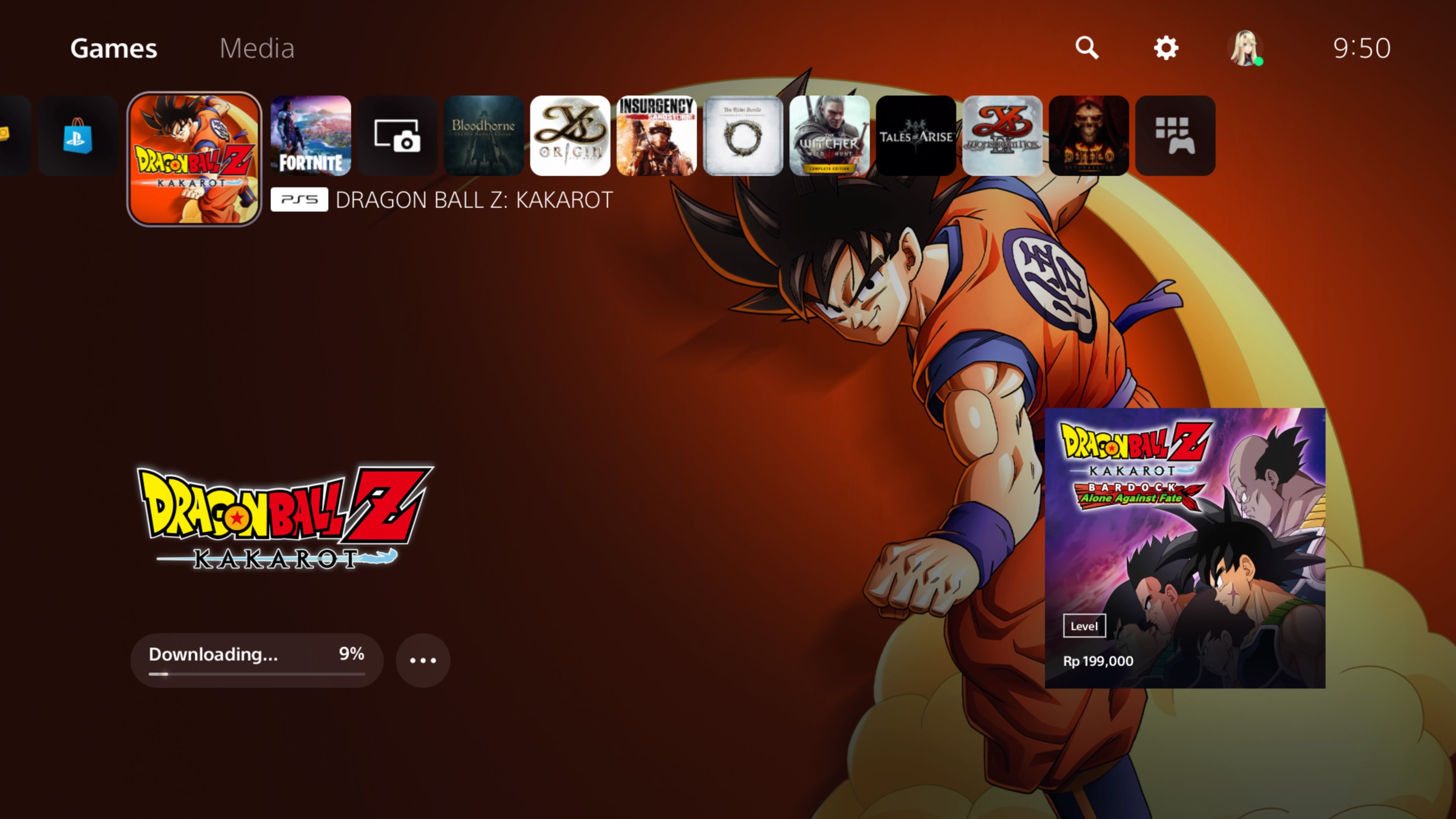This screenshot has width=1456, height=819.
Task: Open the PlayStation Store icon
Action: [x=78, y=136]
